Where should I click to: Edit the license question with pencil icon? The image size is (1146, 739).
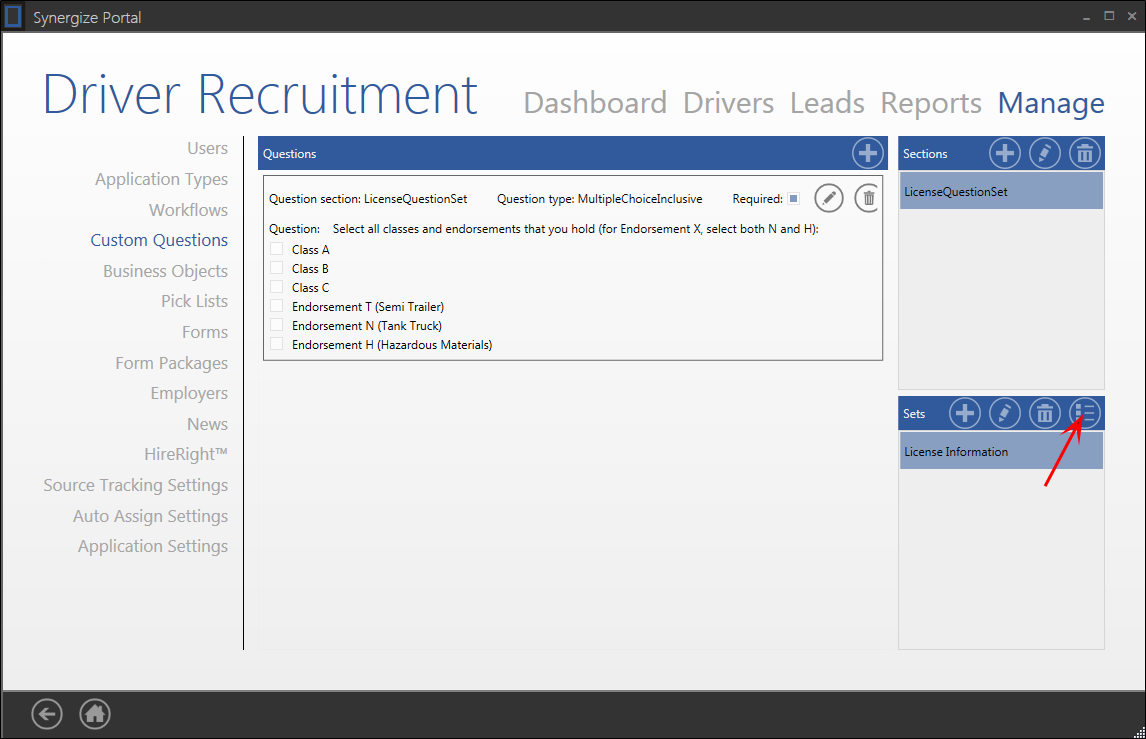[828, 198]
